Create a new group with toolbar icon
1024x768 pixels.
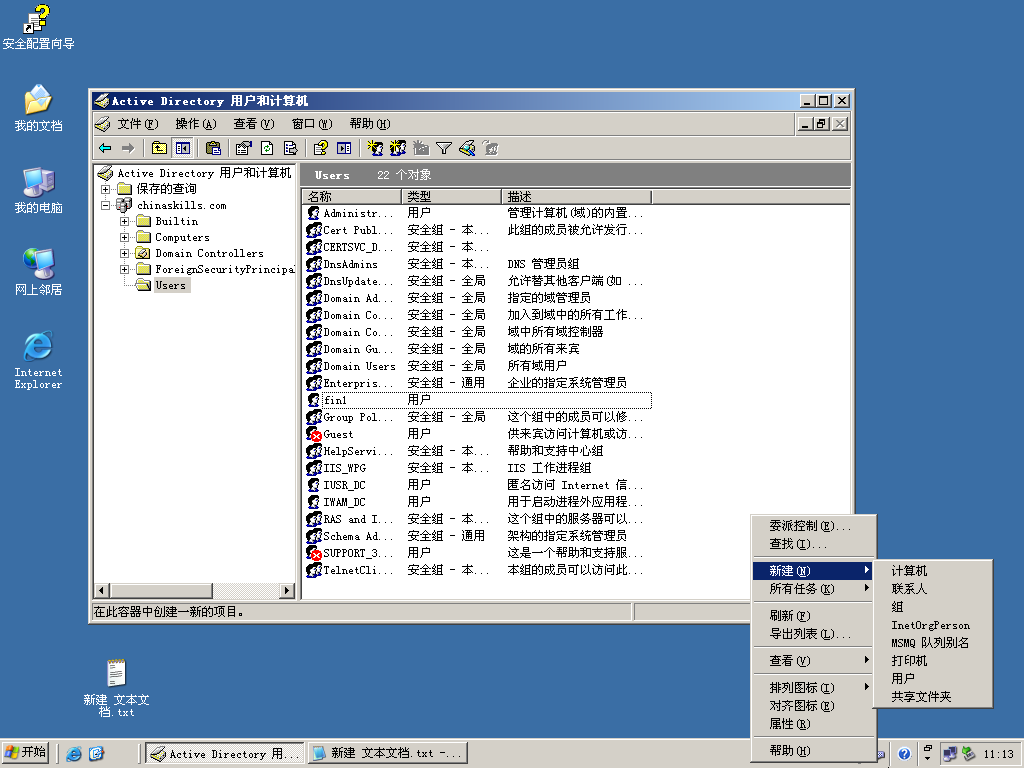[398, 148]
